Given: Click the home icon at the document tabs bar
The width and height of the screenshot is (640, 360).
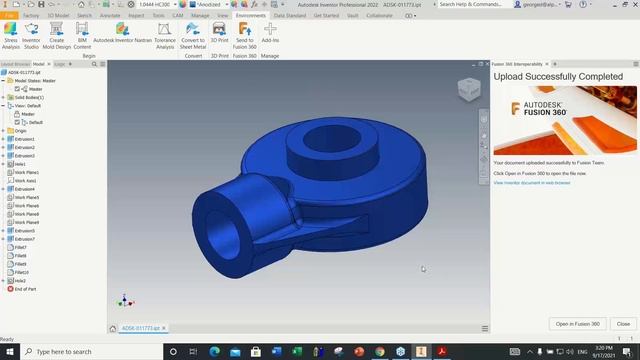Looking at the screenshot, I should 113,328.
